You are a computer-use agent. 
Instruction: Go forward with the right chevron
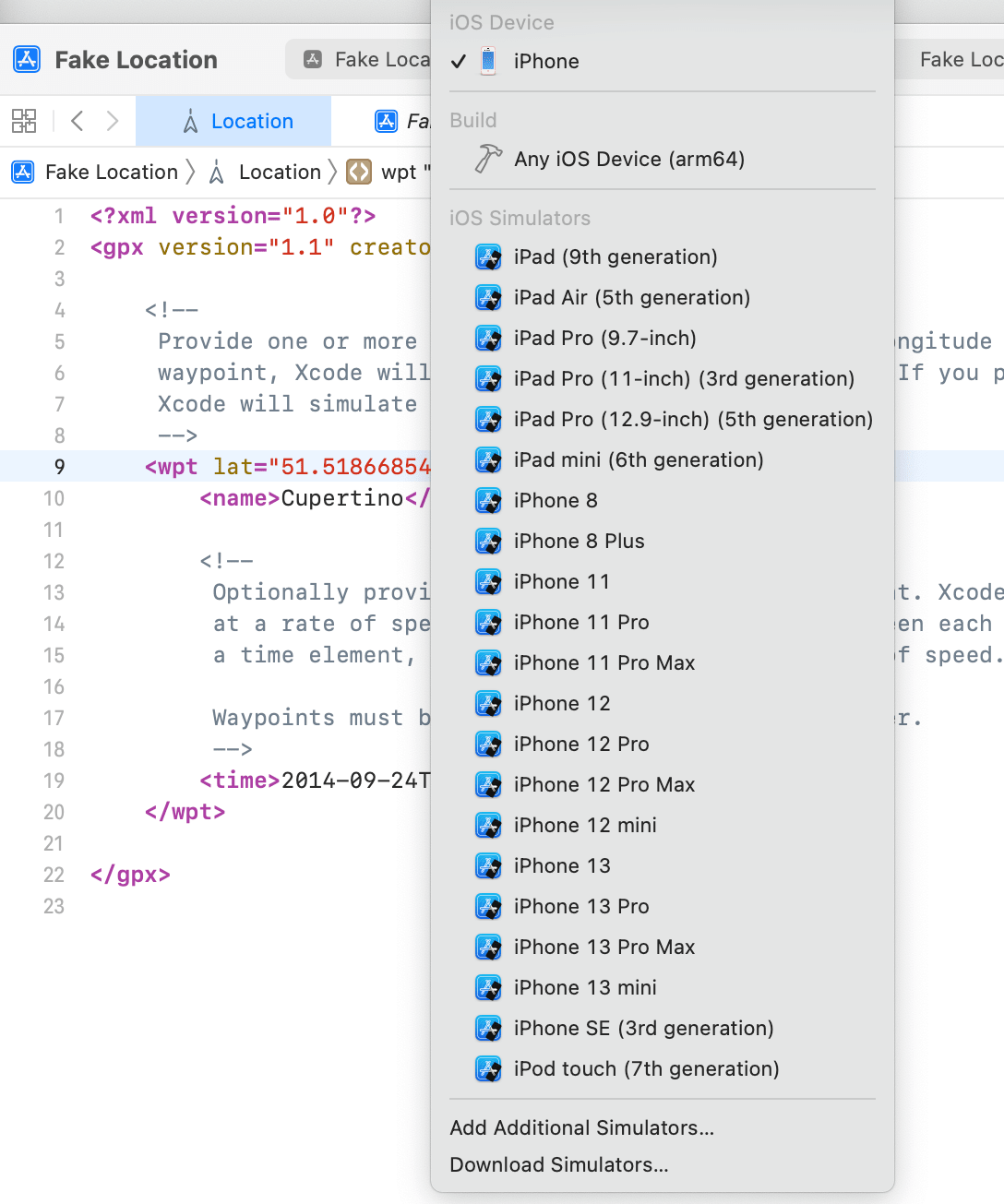pyautogui.click(x=113, y=121)
